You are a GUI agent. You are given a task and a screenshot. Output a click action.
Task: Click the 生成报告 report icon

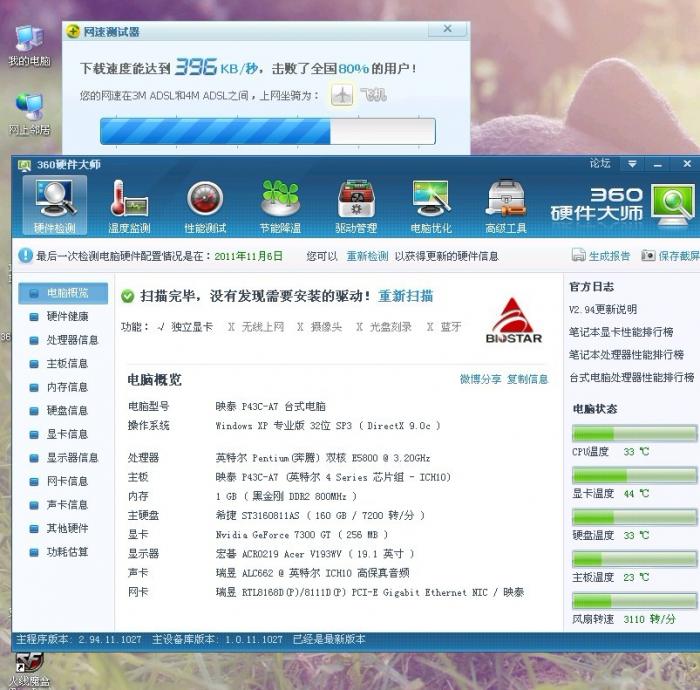pyautogui.click(x=579, y=255)
